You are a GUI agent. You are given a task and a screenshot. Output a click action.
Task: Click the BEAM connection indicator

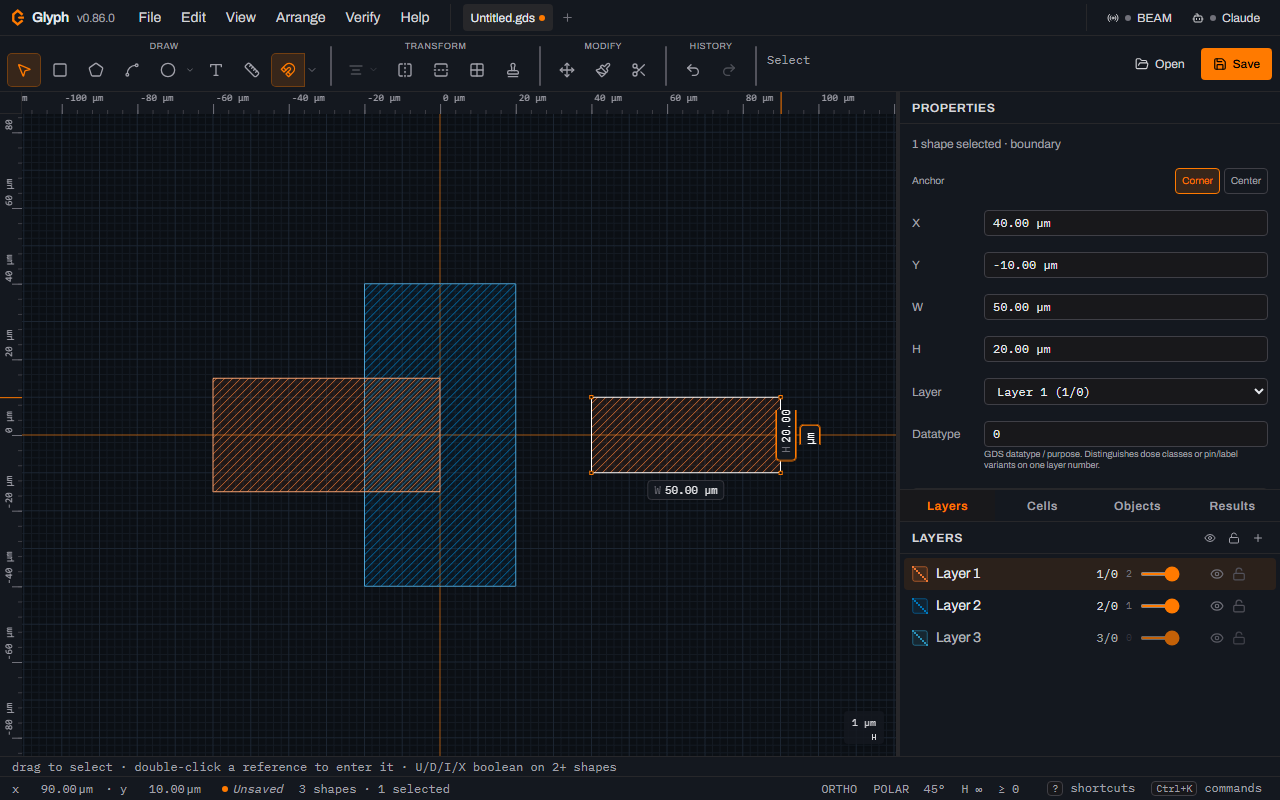point(1139,18)
